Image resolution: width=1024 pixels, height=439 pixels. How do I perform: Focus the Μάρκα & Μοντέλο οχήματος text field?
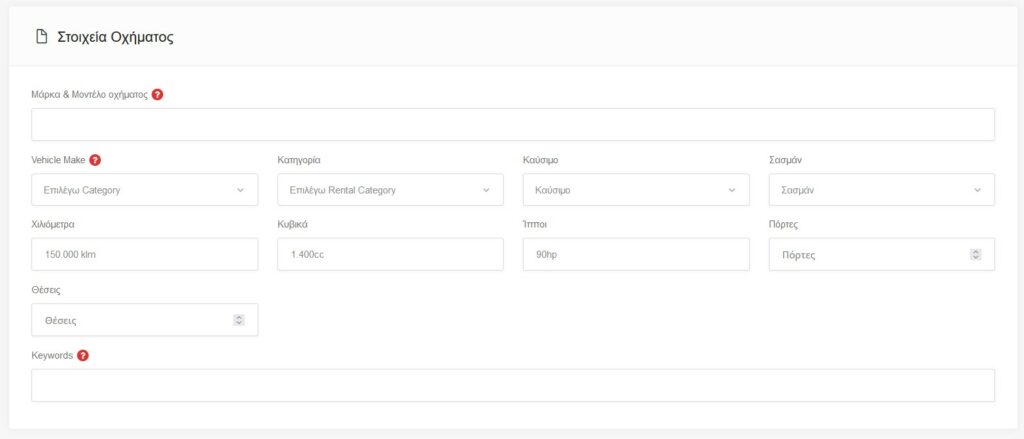512,125
